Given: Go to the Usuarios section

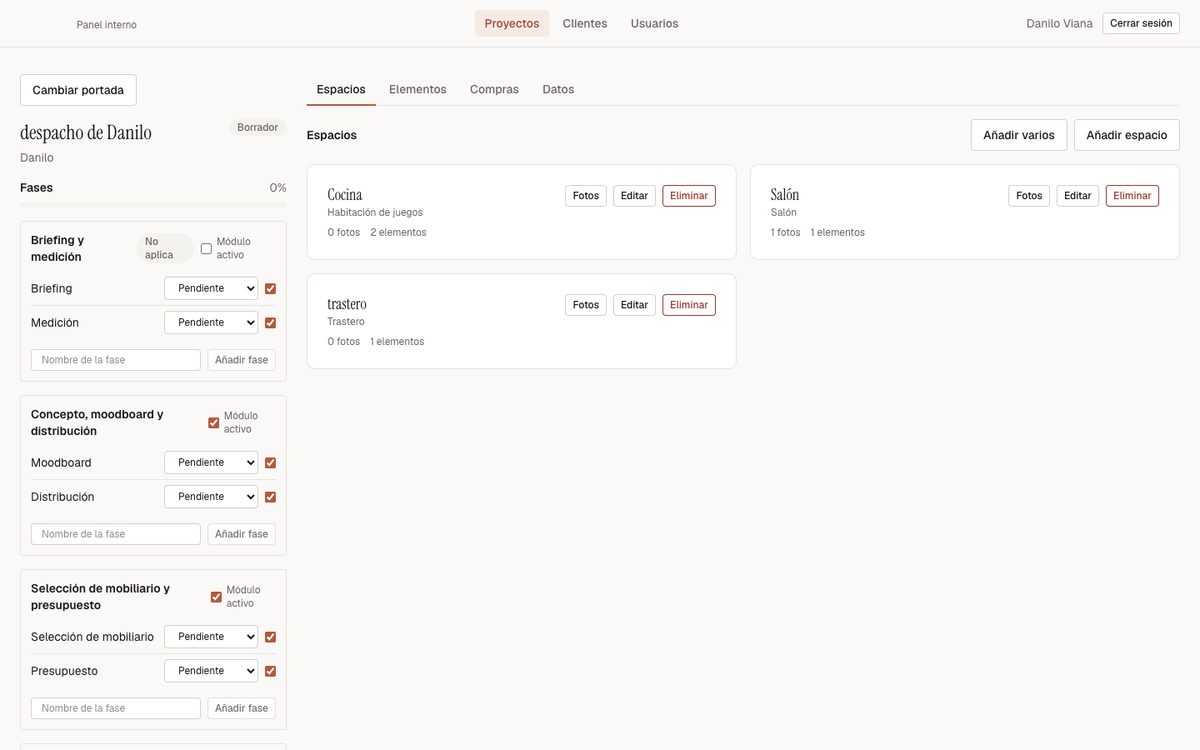Looking at the screenshot, I should click(654, 23).
